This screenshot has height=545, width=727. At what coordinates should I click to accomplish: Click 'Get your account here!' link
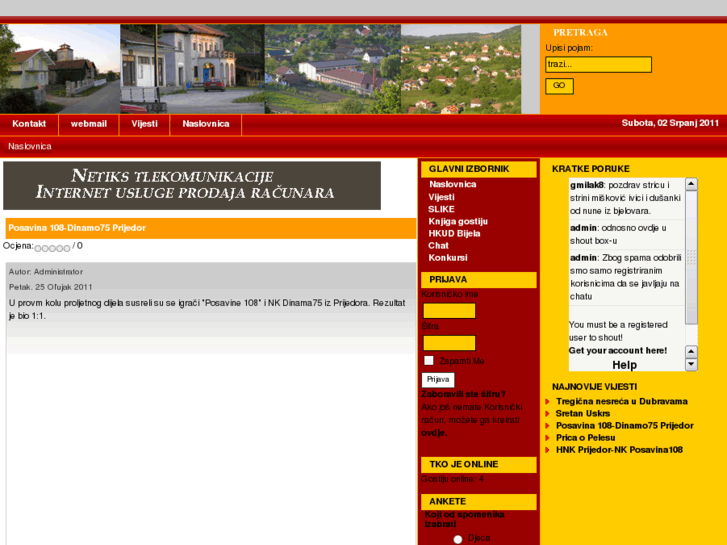click(618, 351)
